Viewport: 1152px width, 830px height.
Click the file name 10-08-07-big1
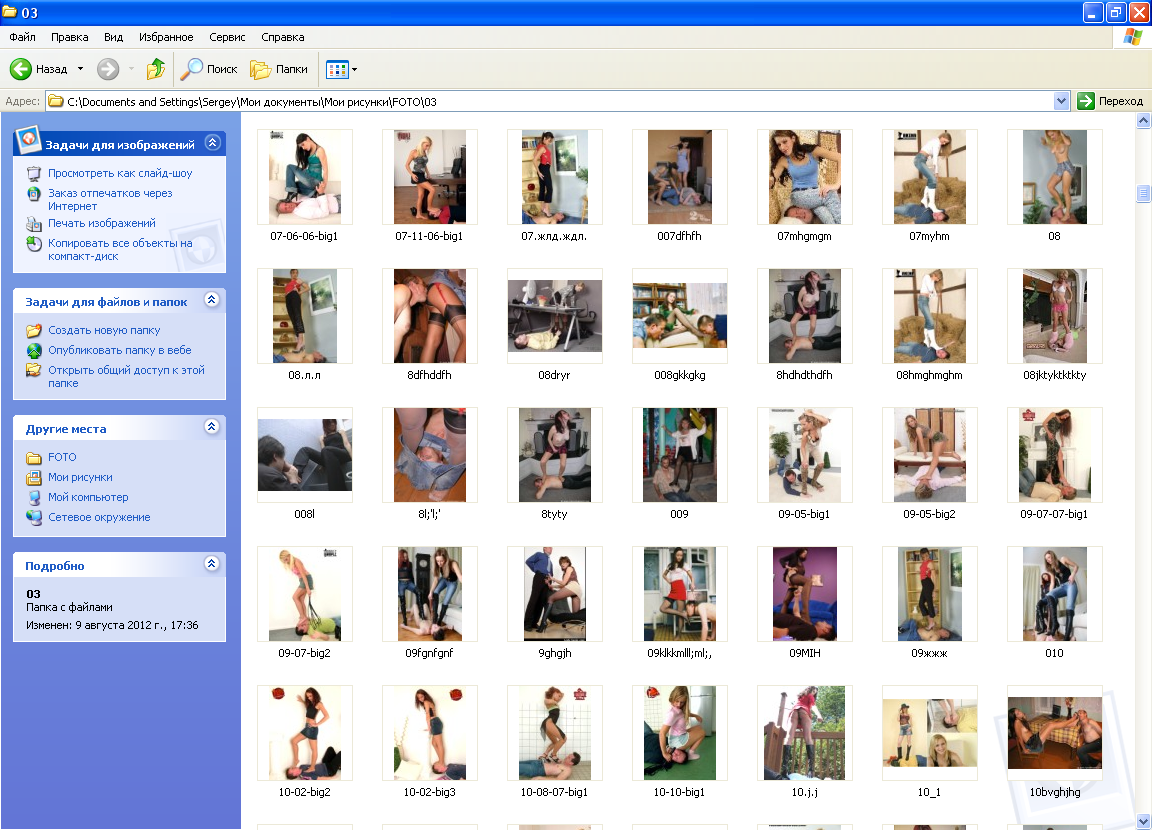(554, 793)
